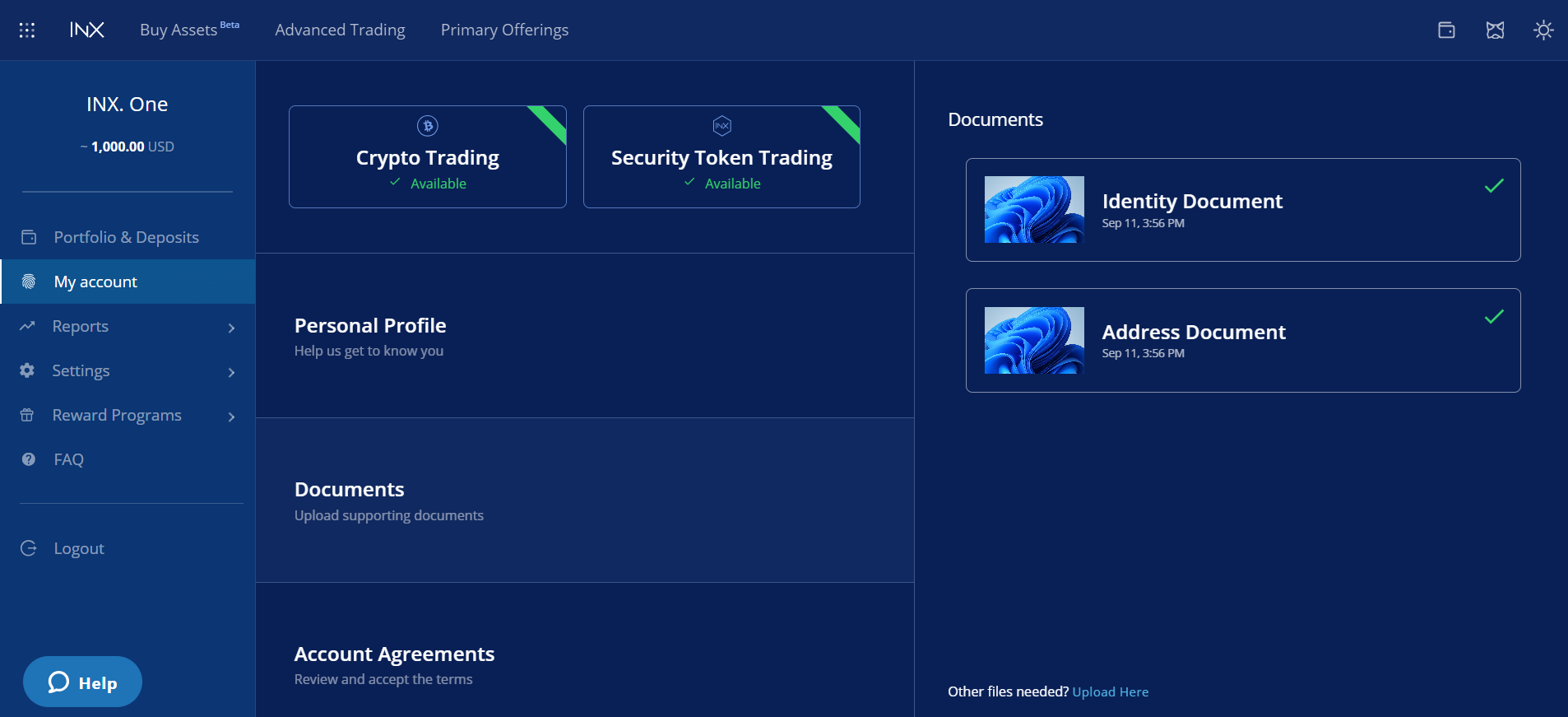Viewport: 1568px width, 717px height.
Task: Open Buy Assets Beta in top navigation
Action: click(189, 30)
